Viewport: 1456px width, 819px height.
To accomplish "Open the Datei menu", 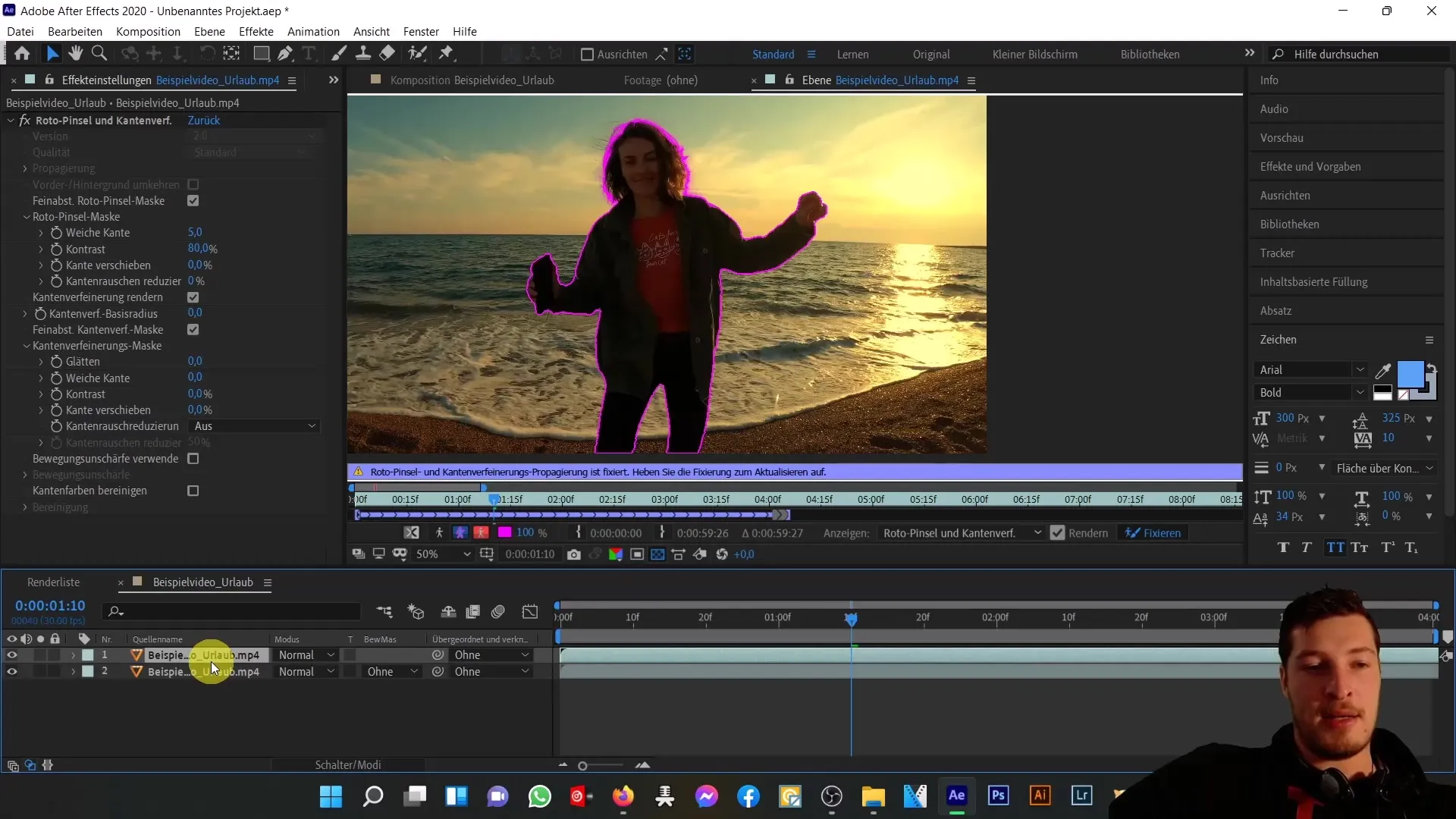I will [x=20, y=31].
